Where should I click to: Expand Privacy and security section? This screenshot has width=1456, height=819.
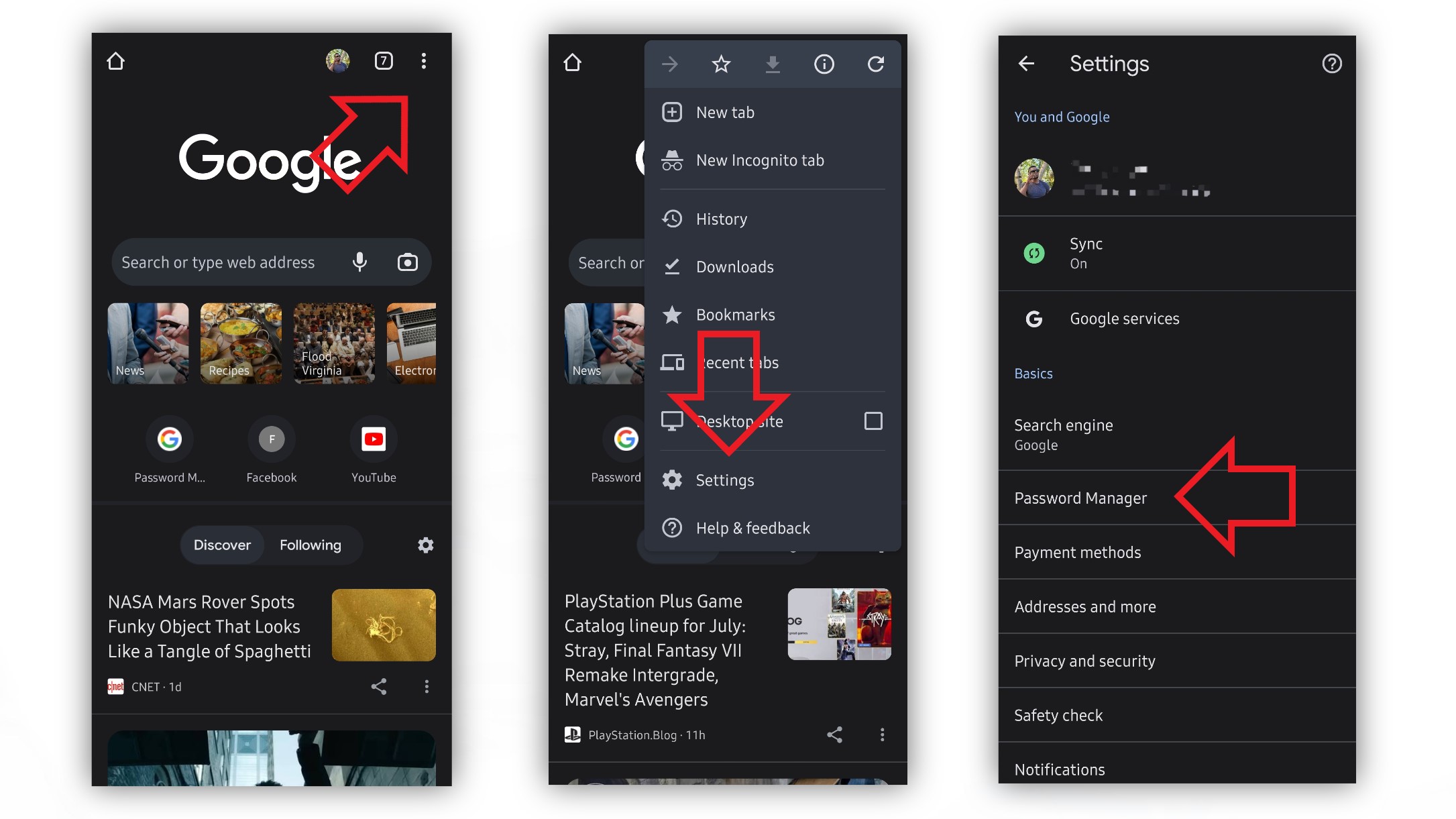pos(1084,661)
